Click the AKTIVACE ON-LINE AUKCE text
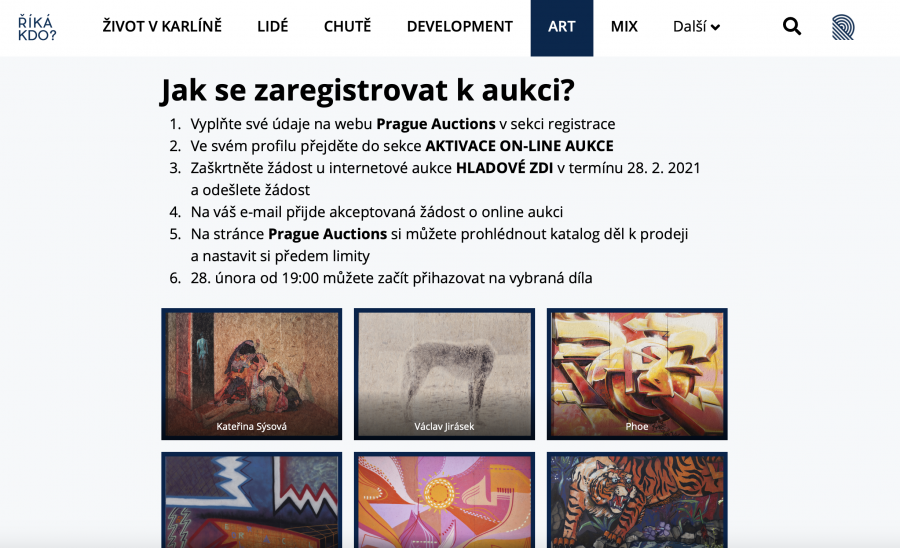Screen dimensions: 900x548 click(x=519, y=146)
